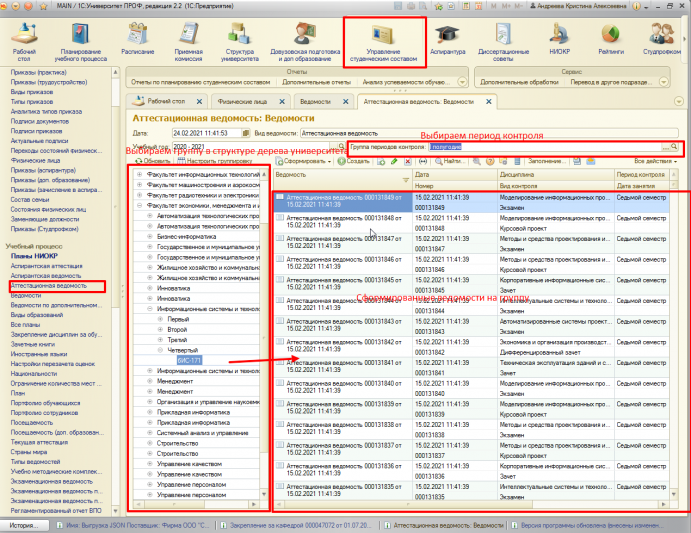Click the print icon in title bar

click(411, 6)
